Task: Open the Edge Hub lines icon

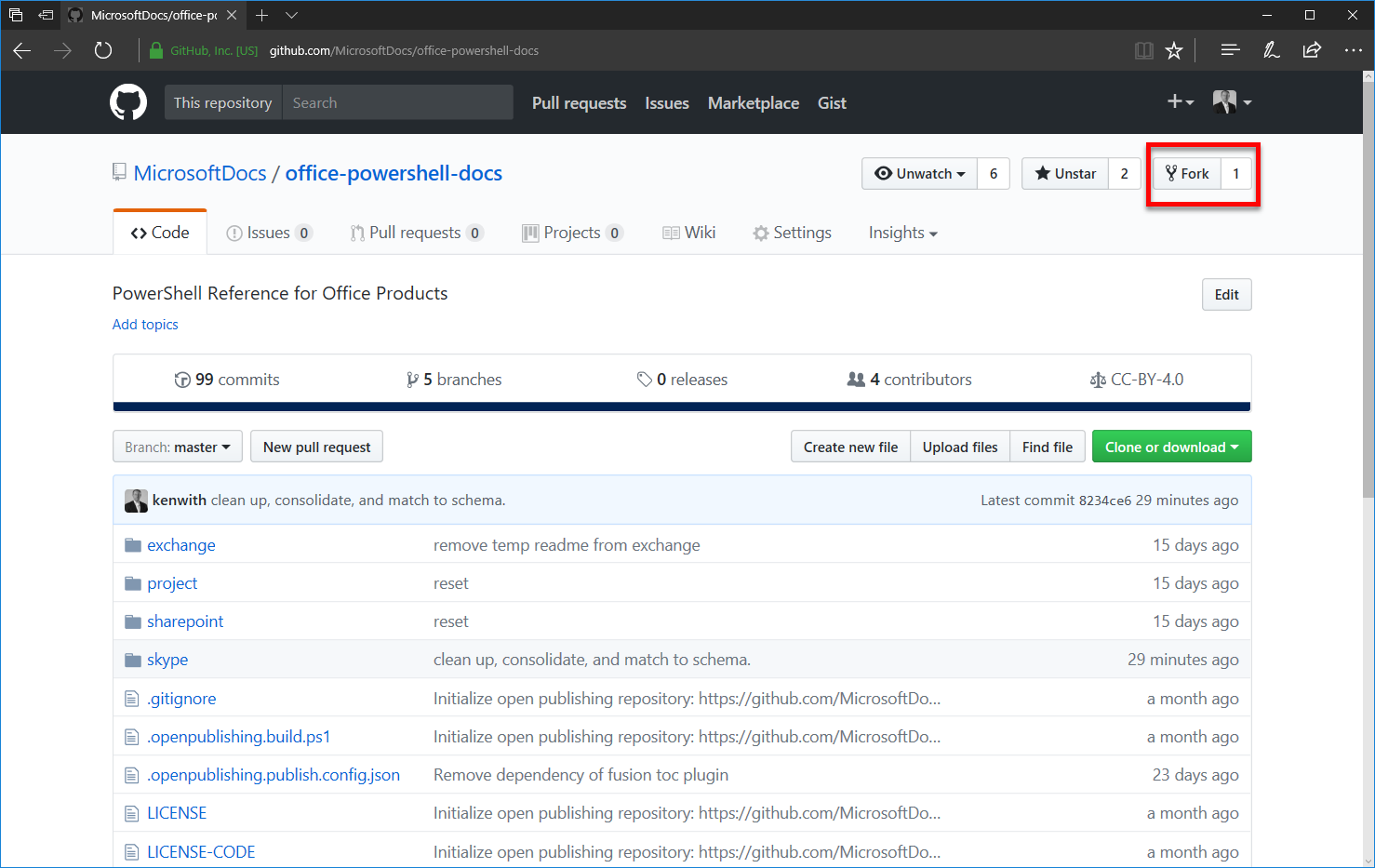Action: [1230, 50]
